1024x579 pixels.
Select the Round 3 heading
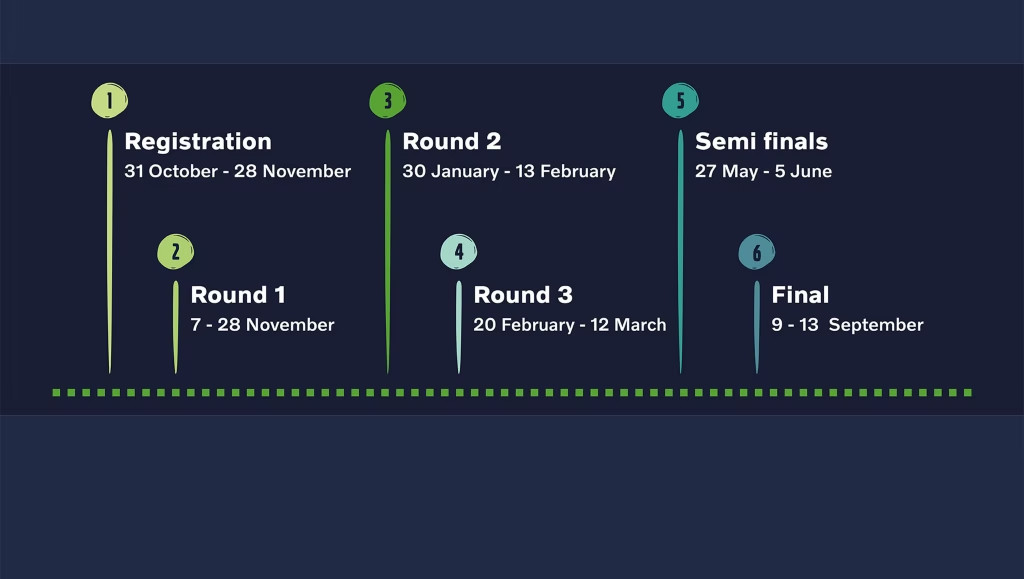coord(523,294)
